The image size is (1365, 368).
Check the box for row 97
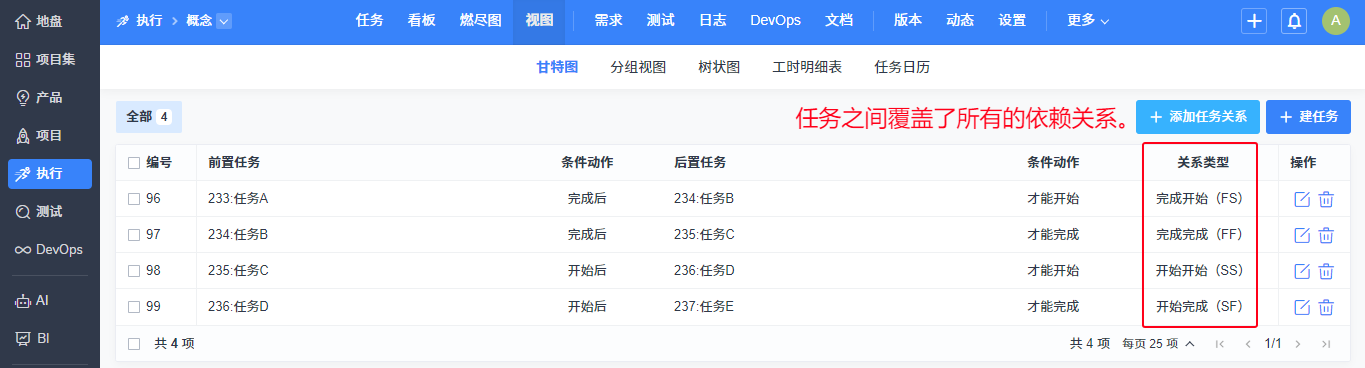(x=134, y=235)
